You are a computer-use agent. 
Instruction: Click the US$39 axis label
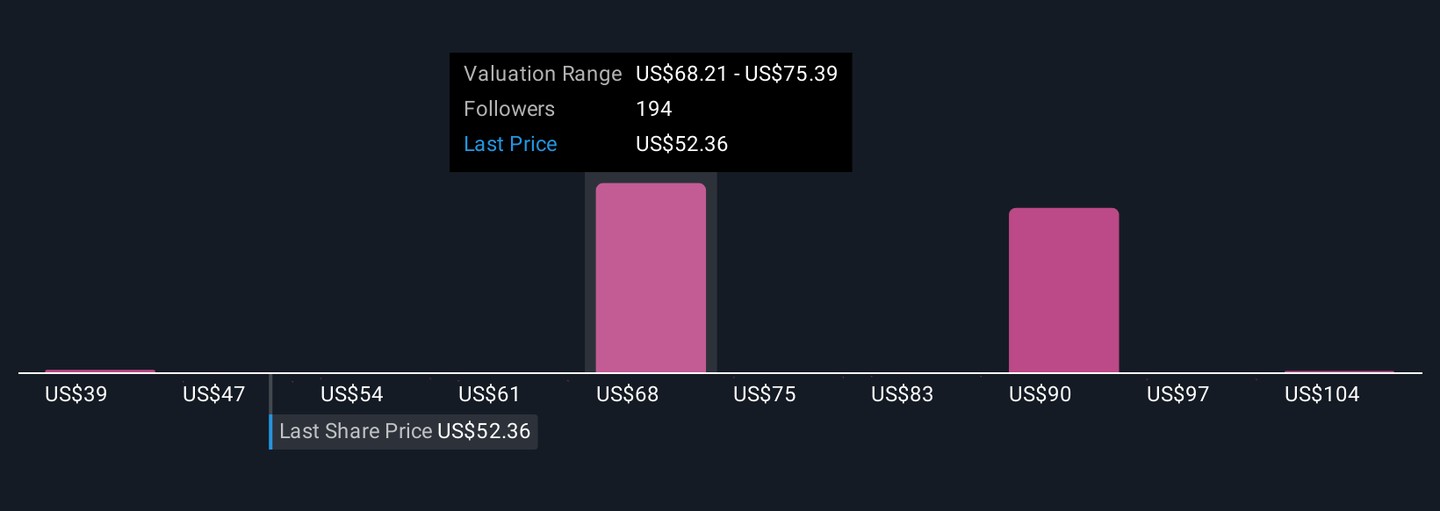point(76,395)
